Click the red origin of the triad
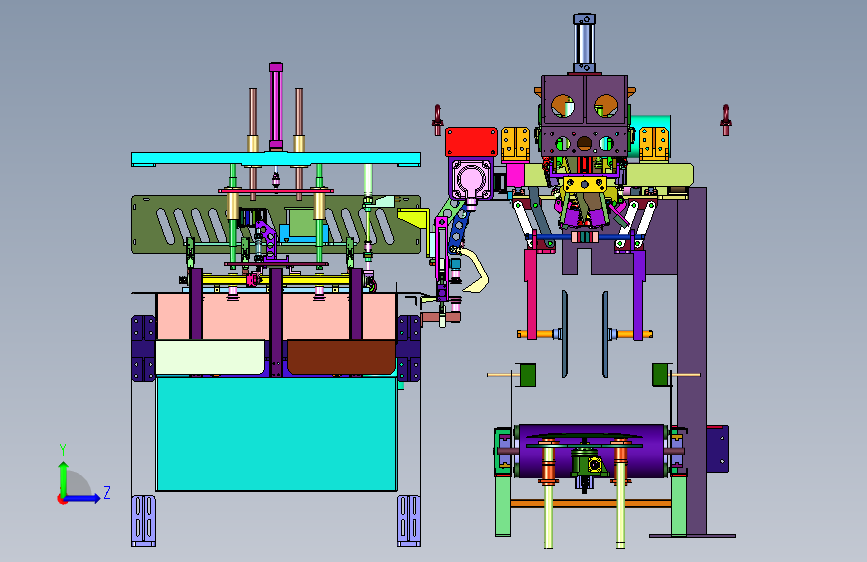The width and height of the screenshot is (867, 562). coord(62,499)
